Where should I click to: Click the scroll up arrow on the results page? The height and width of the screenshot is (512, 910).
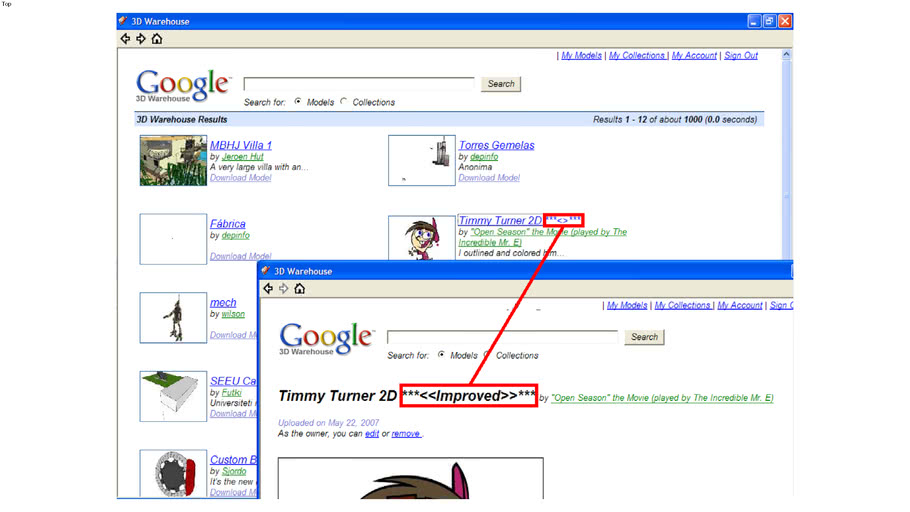pyautogui.click(x=786, y=56)
